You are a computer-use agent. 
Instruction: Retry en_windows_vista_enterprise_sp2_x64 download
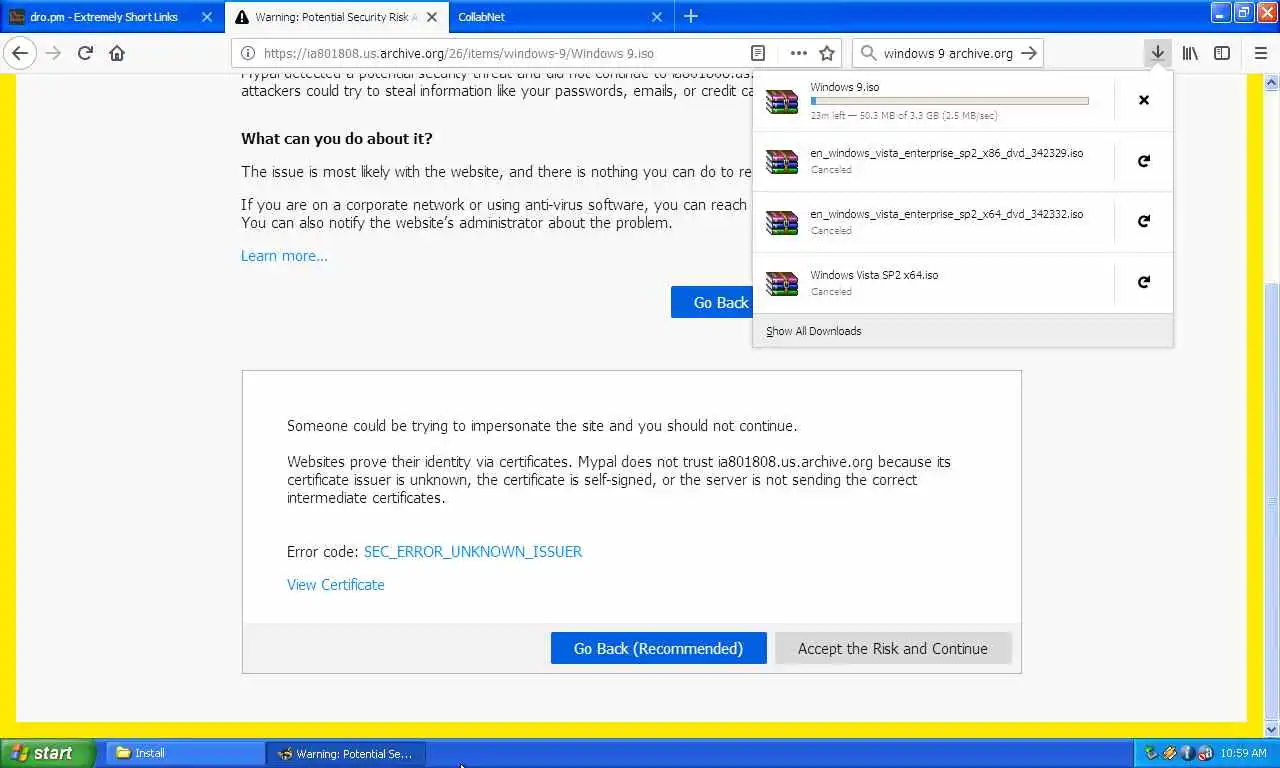coord(1144,221)
